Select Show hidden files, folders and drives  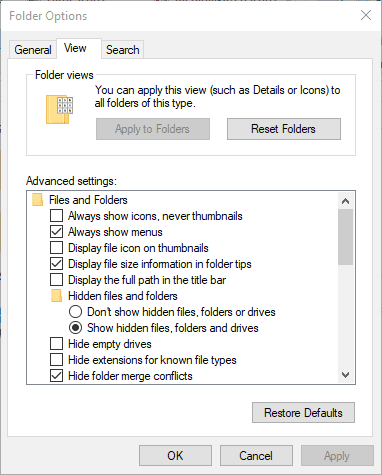click(75, 328)
